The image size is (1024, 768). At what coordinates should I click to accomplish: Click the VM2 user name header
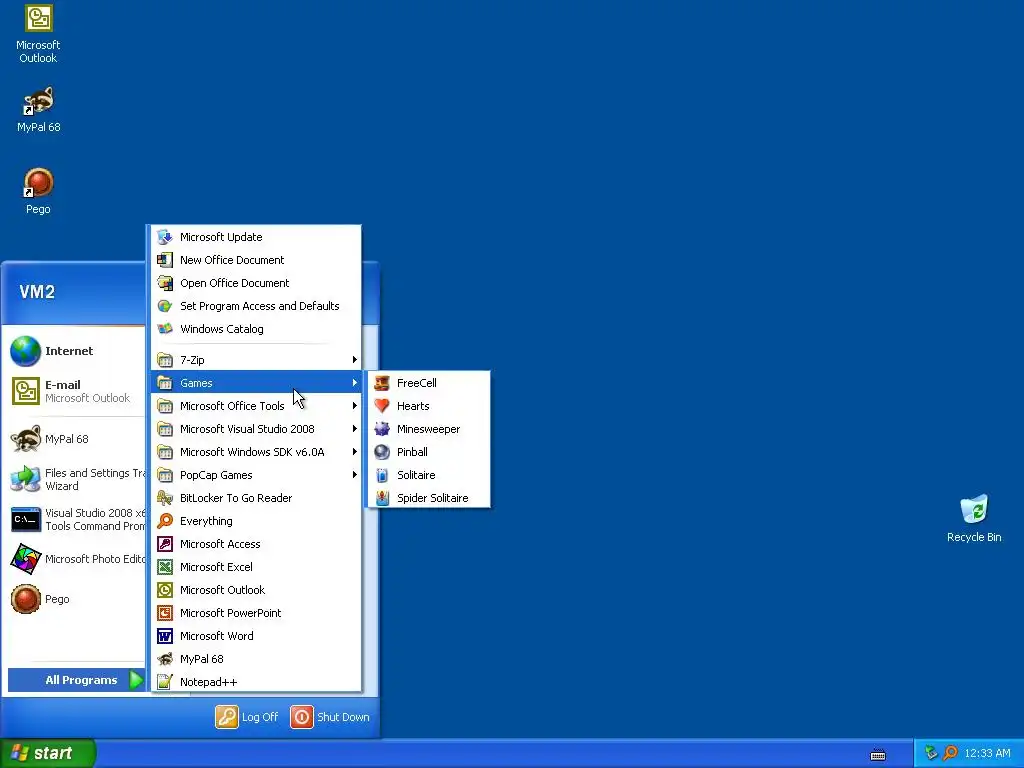point(37,291)
